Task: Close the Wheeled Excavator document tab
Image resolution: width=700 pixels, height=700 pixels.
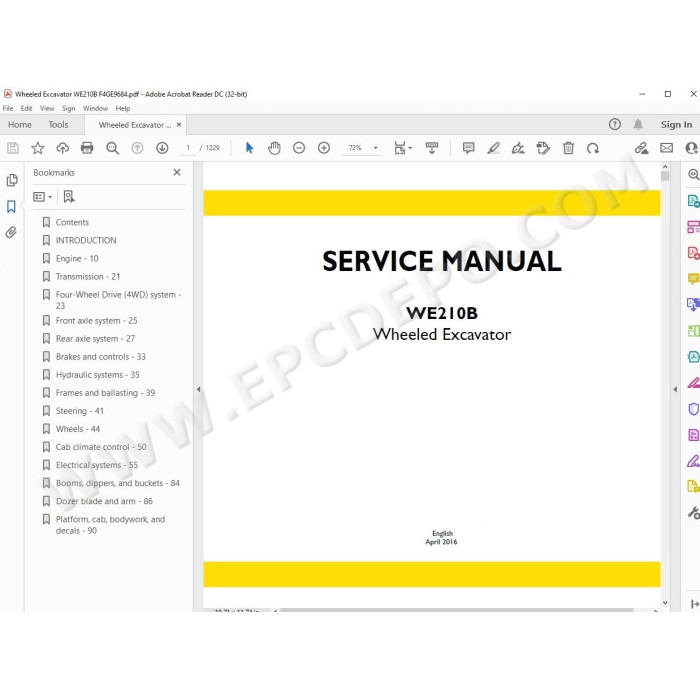Action: tap(179, 125)
